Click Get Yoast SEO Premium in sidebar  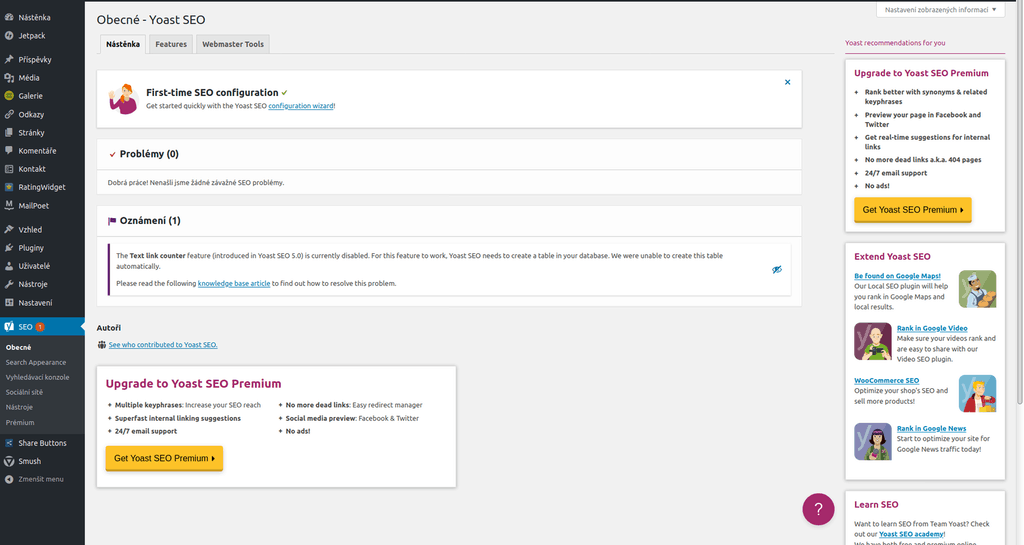click(x=913, y=210)
